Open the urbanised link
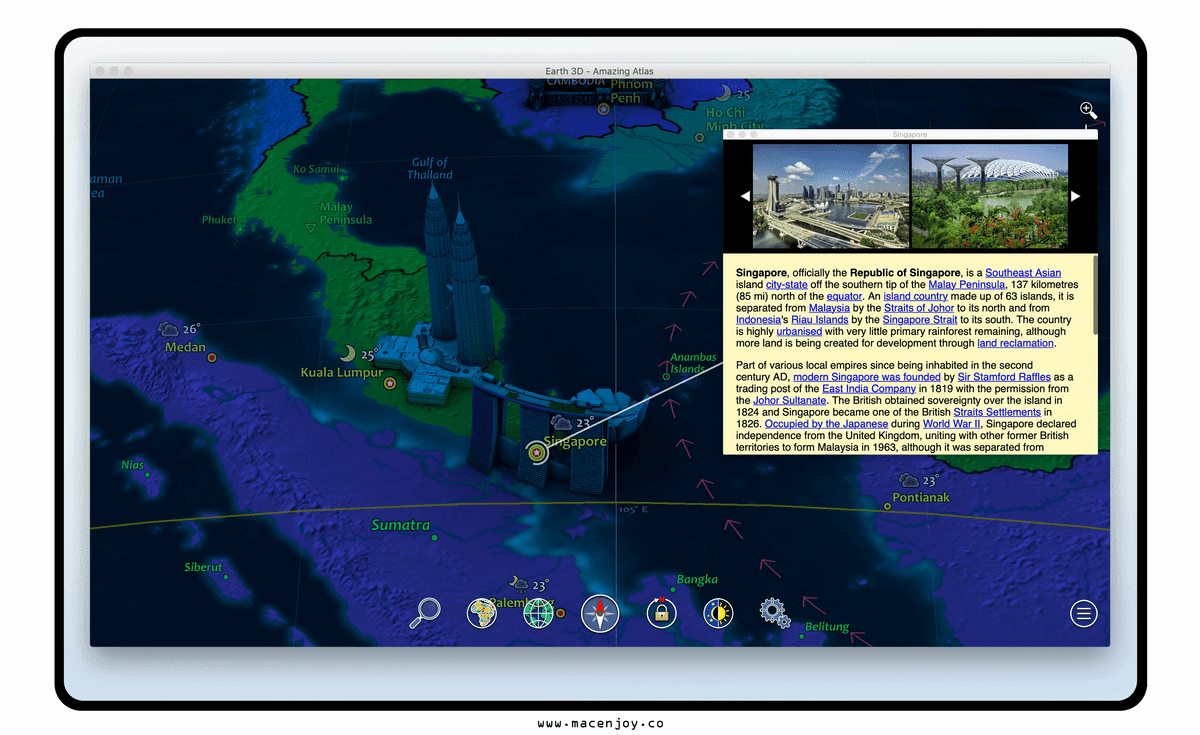Viewport: 1200px width, 735px height. tap(799, 331)
